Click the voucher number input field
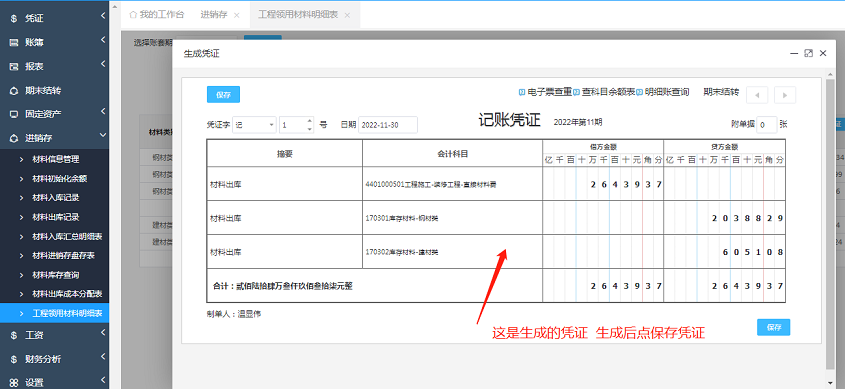Image resolution: width=845 pixels, height=389 pixels. [x=296, y=125]
